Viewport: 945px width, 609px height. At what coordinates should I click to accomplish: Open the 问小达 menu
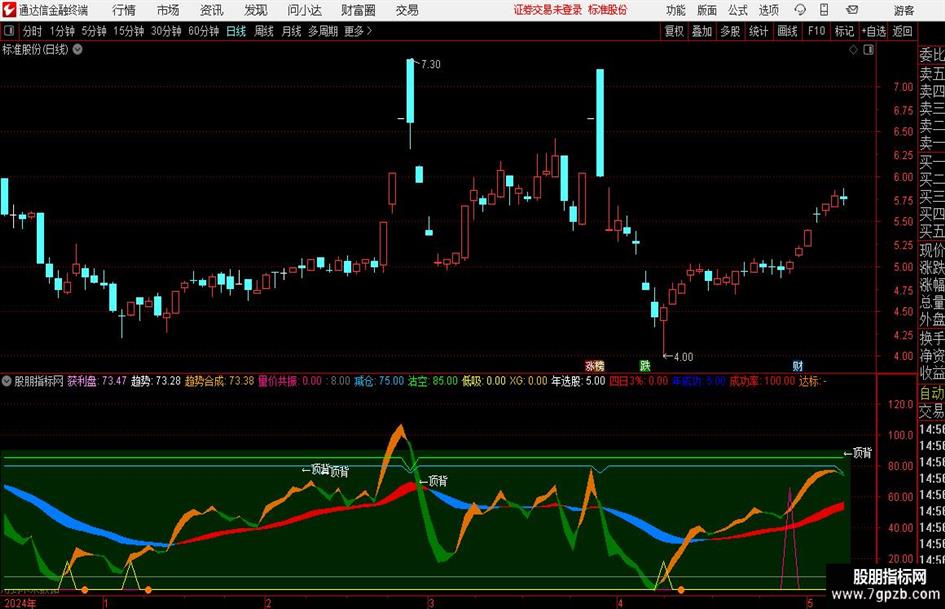(304, 10)
